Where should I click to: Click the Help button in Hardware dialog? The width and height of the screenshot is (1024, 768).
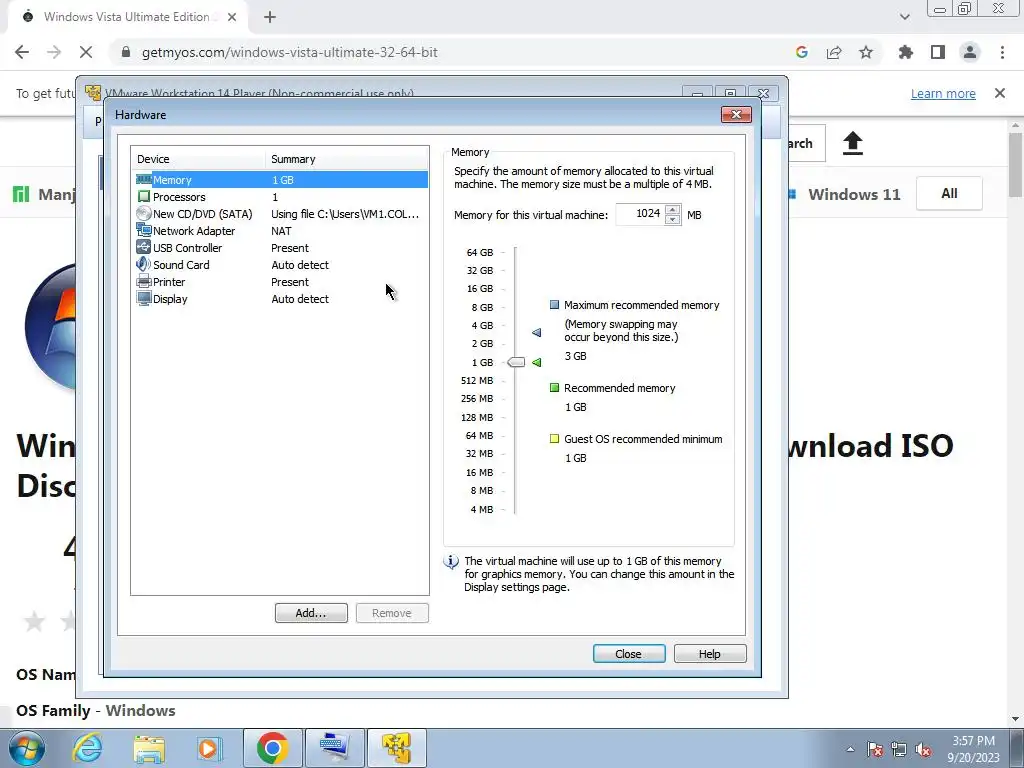(710, 654)
